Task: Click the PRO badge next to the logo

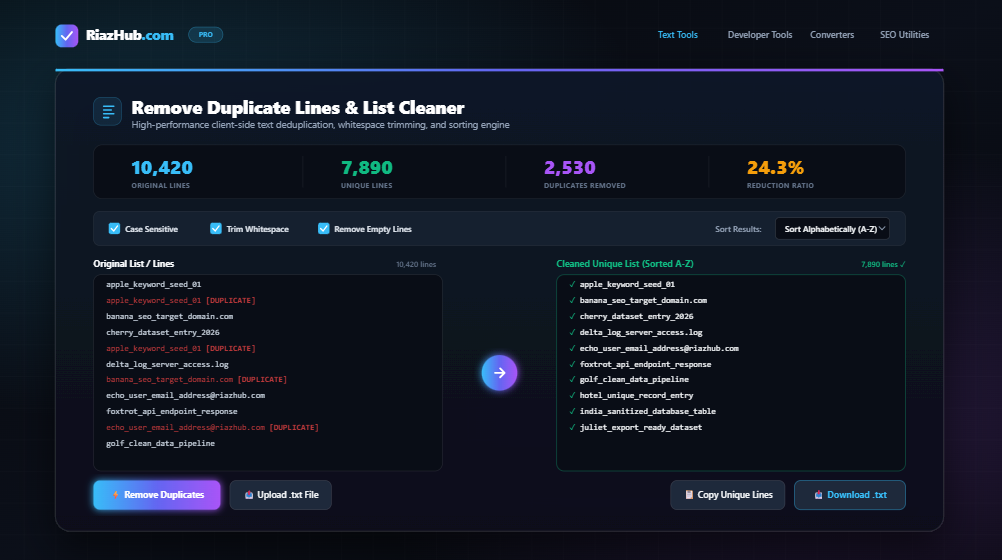Action: (x=205, y=35)
